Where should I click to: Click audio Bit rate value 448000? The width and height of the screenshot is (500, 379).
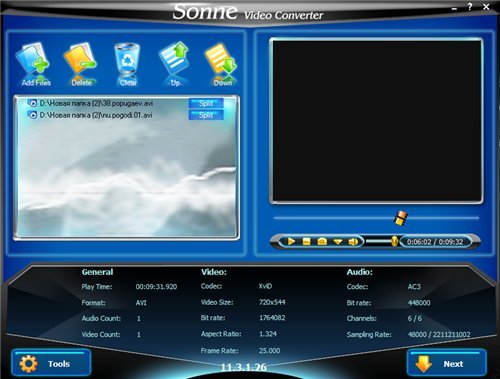[419, 303]
